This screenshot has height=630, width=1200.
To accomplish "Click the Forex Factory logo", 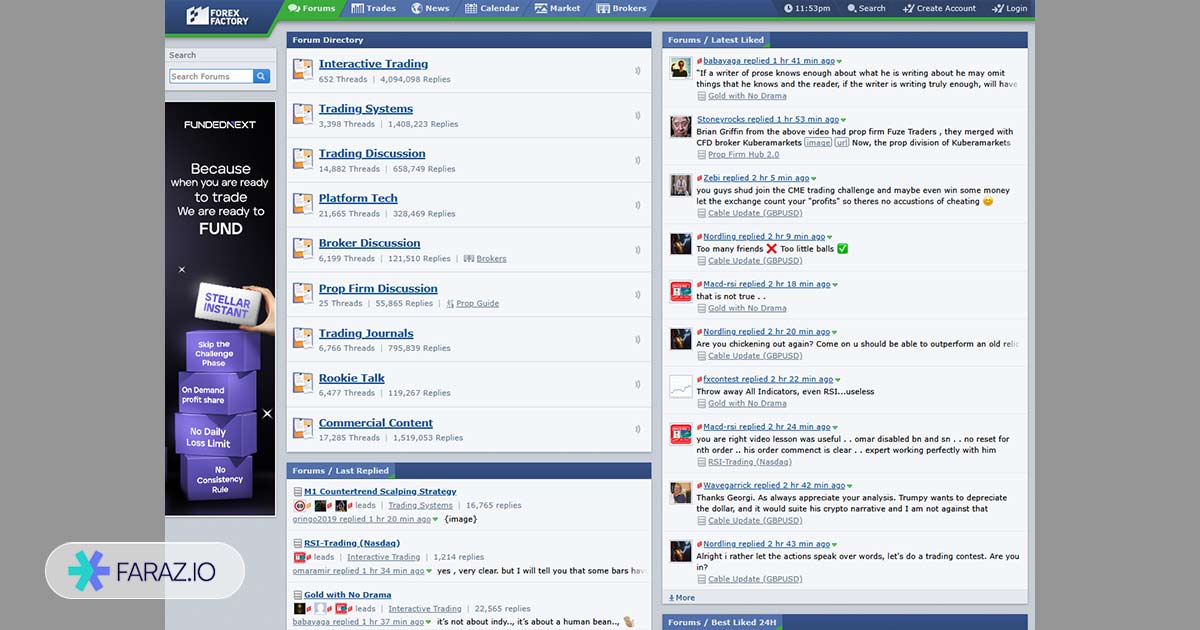I will pos(217,15).
